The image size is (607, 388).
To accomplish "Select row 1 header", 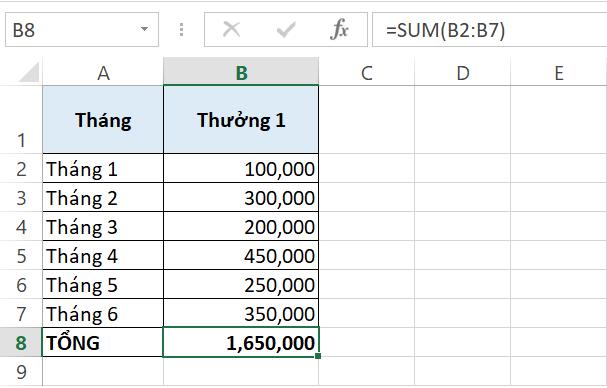I will [21, 120].
